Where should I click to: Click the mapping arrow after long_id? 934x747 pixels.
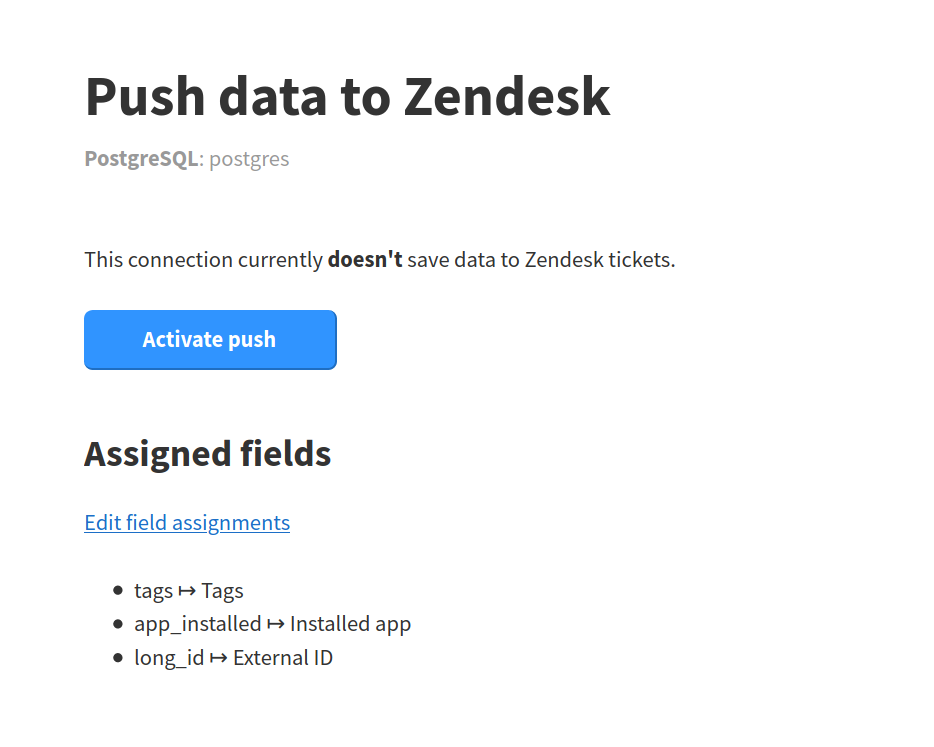(x=219, y=658)
